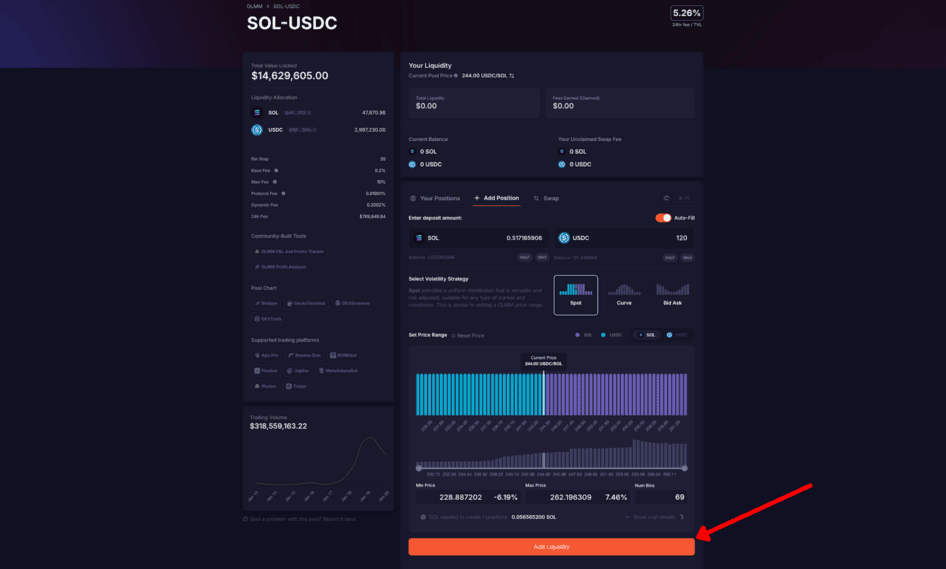Click the Max Price percentage field

(615, 497)
